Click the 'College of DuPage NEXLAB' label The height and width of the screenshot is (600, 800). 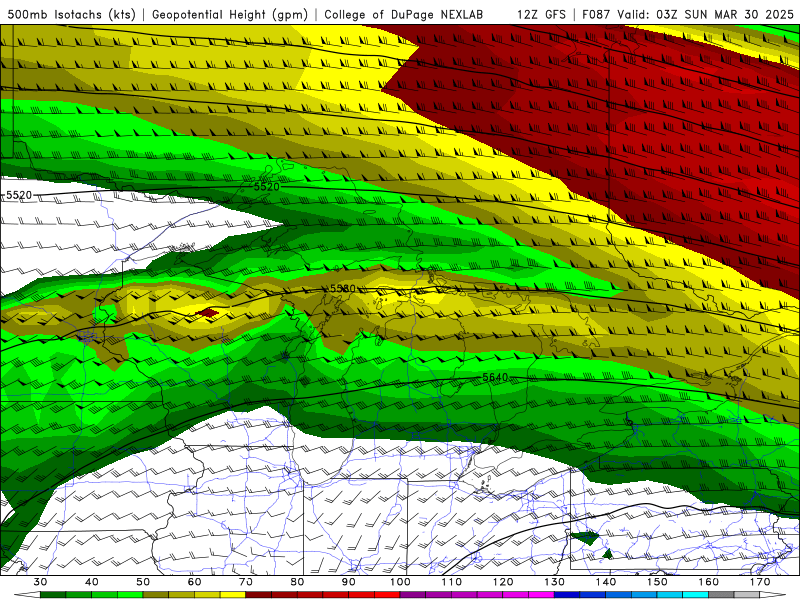[x=403, y=14]
